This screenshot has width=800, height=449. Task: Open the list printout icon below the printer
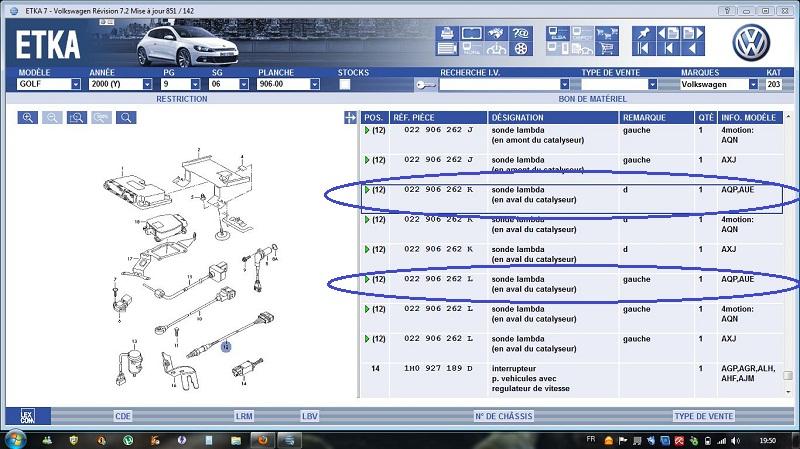(446, 49)
